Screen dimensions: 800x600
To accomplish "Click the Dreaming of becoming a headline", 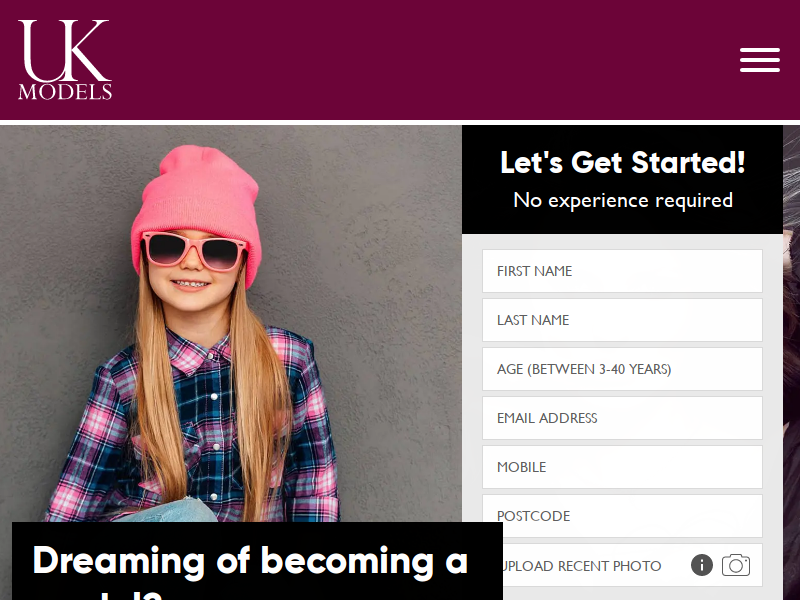I will pos(250,561).
